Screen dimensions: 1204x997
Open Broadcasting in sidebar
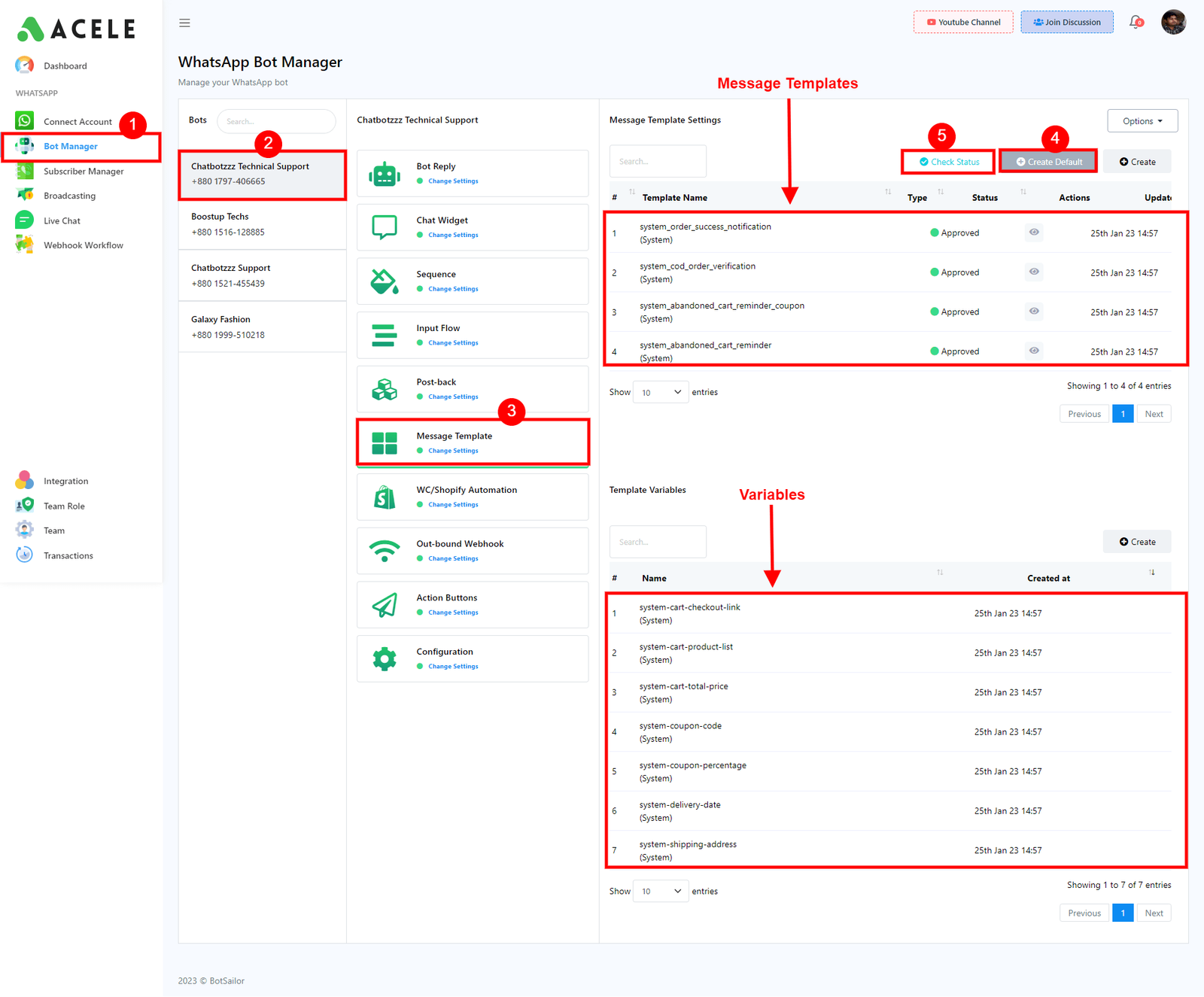click(x=69, y=196)
